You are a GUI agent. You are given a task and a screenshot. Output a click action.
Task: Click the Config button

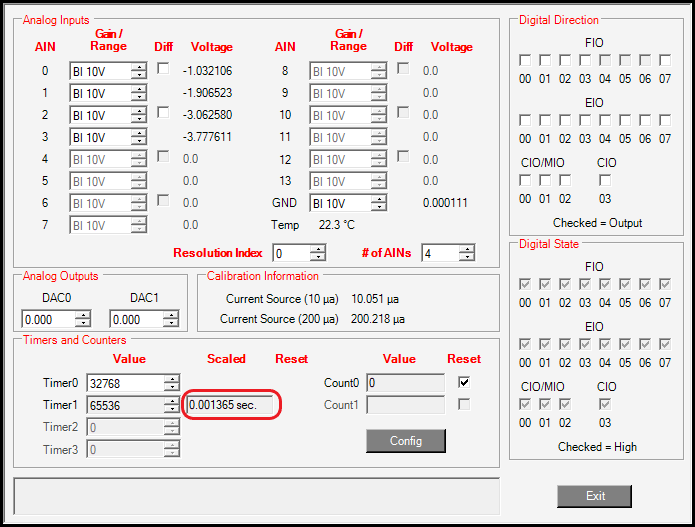(x=405, y=441)
